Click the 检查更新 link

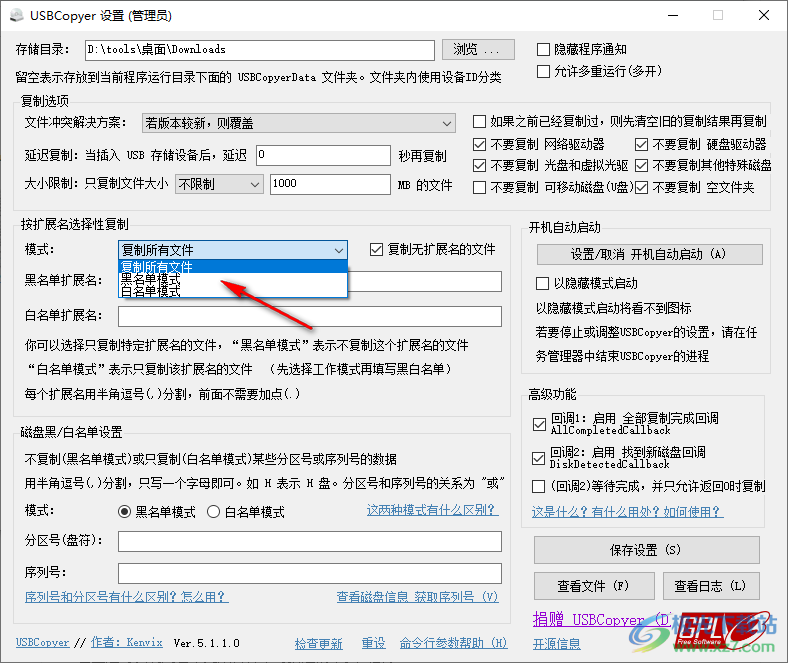319,643
